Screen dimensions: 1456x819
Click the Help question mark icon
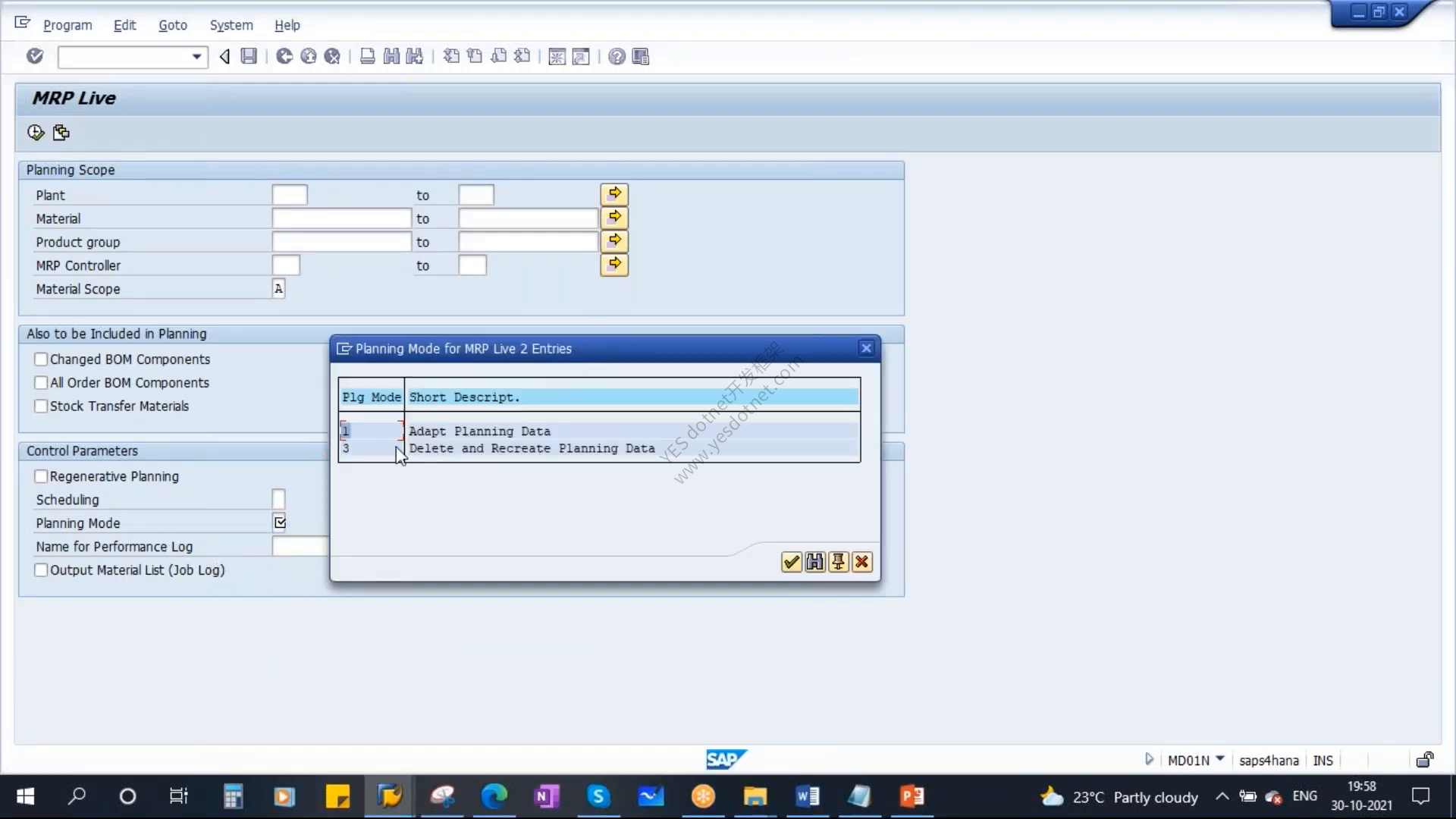(617, 57)
